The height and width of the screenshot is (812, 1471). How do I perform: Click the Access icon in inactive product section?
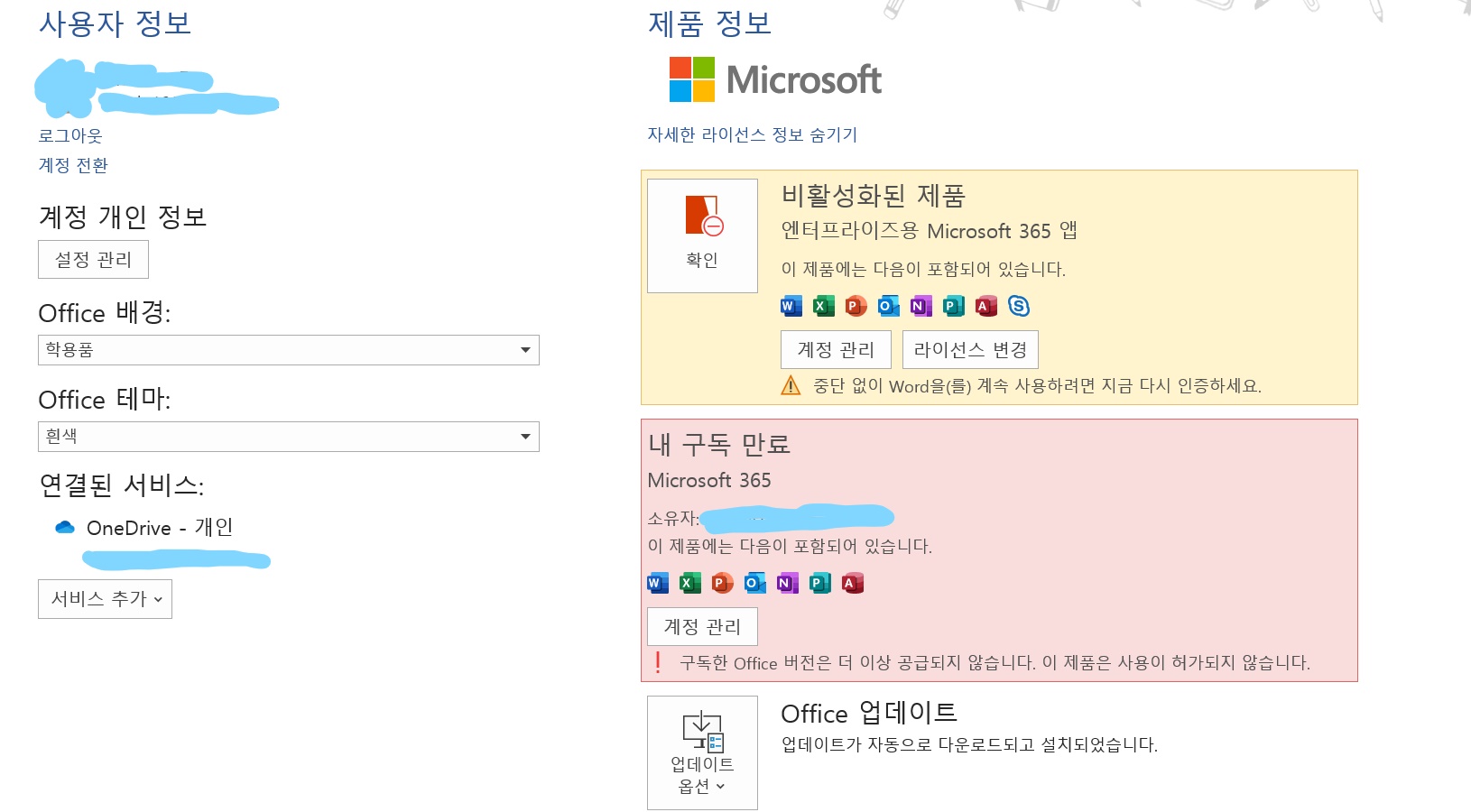pyautogui.click(x=986, y=306)
